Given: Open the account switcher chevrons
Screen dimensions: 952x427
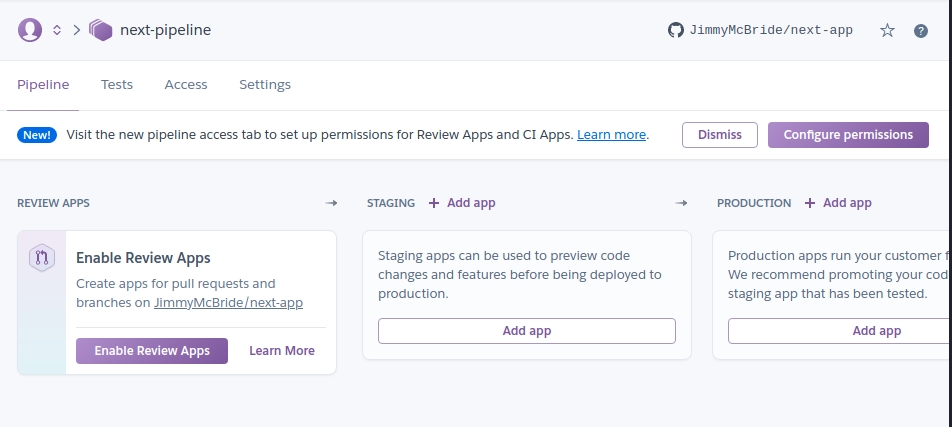Looking at the screenshot, I should [x=57, y=30].
